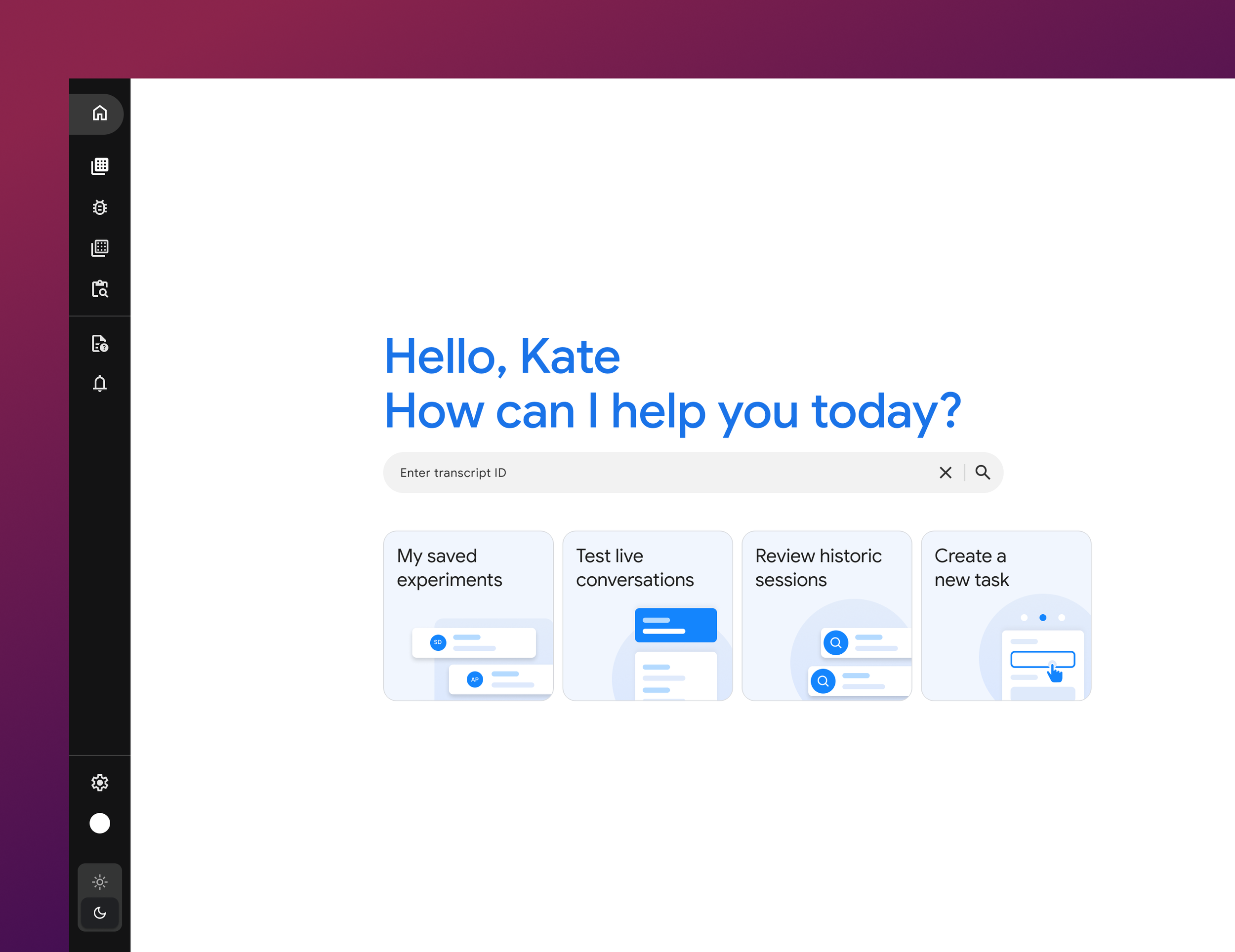
Task: Open the settings gear icon
Action: (99, 783)
